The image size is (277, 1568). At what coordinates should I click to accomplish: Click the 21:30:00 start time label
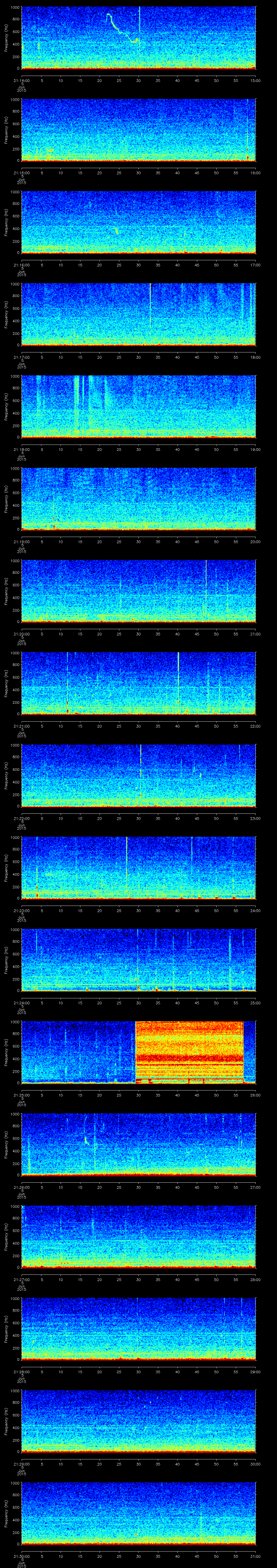[x=21, y=1556]
